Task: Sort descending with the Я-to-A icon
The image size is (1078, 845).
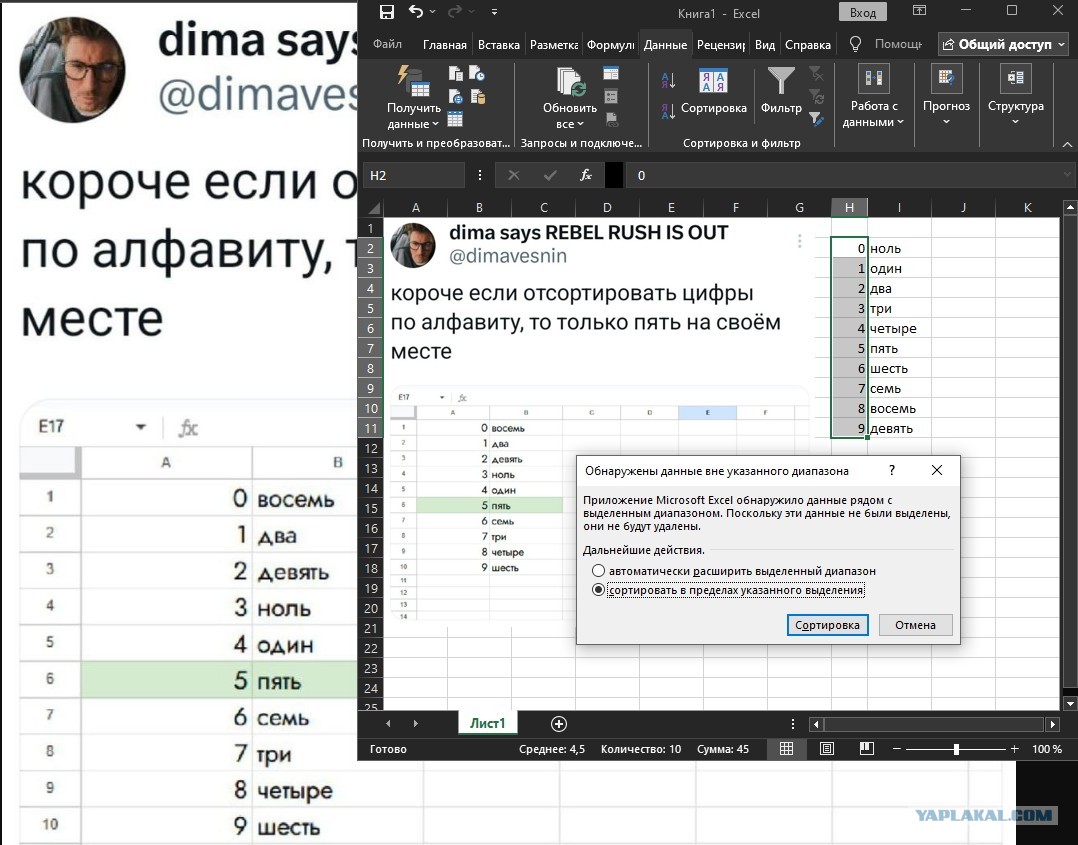Action: (668, 111)
